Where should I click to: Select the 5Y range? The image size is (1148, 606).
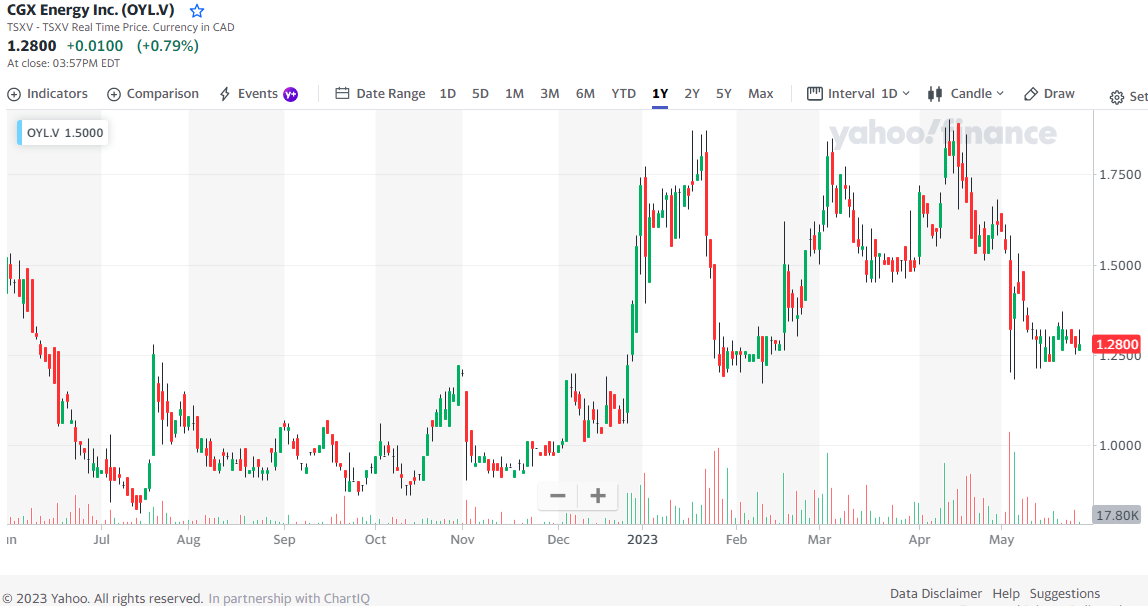723,94
